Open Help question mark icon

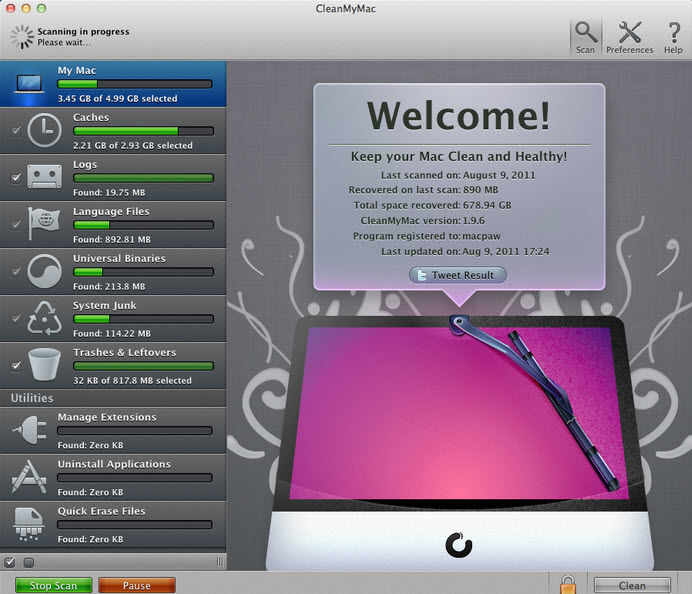tap(673, 33)
